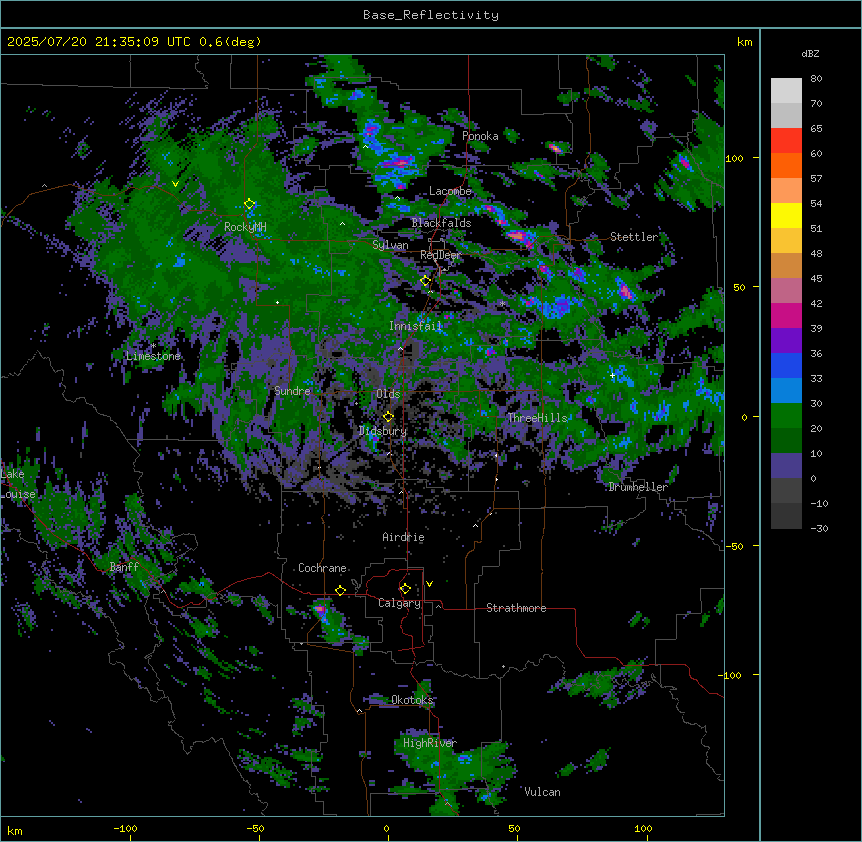Viewport: 862px width, 842px height.
Task: Click the km label at top right
Action: coord(744,42)
